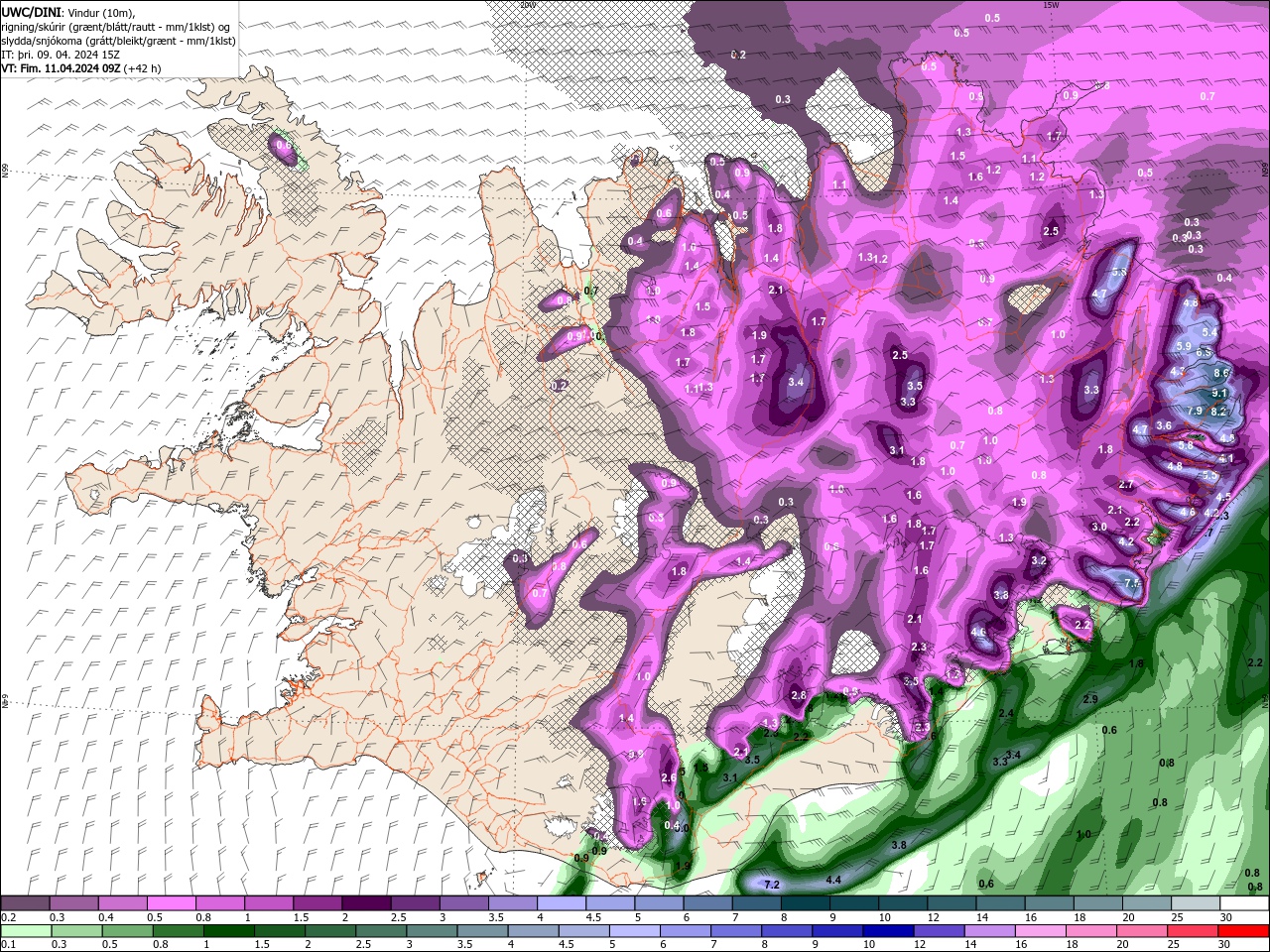
Task: Click the 'rigning/skúrir' legend description line
Action: pos(115,27)
